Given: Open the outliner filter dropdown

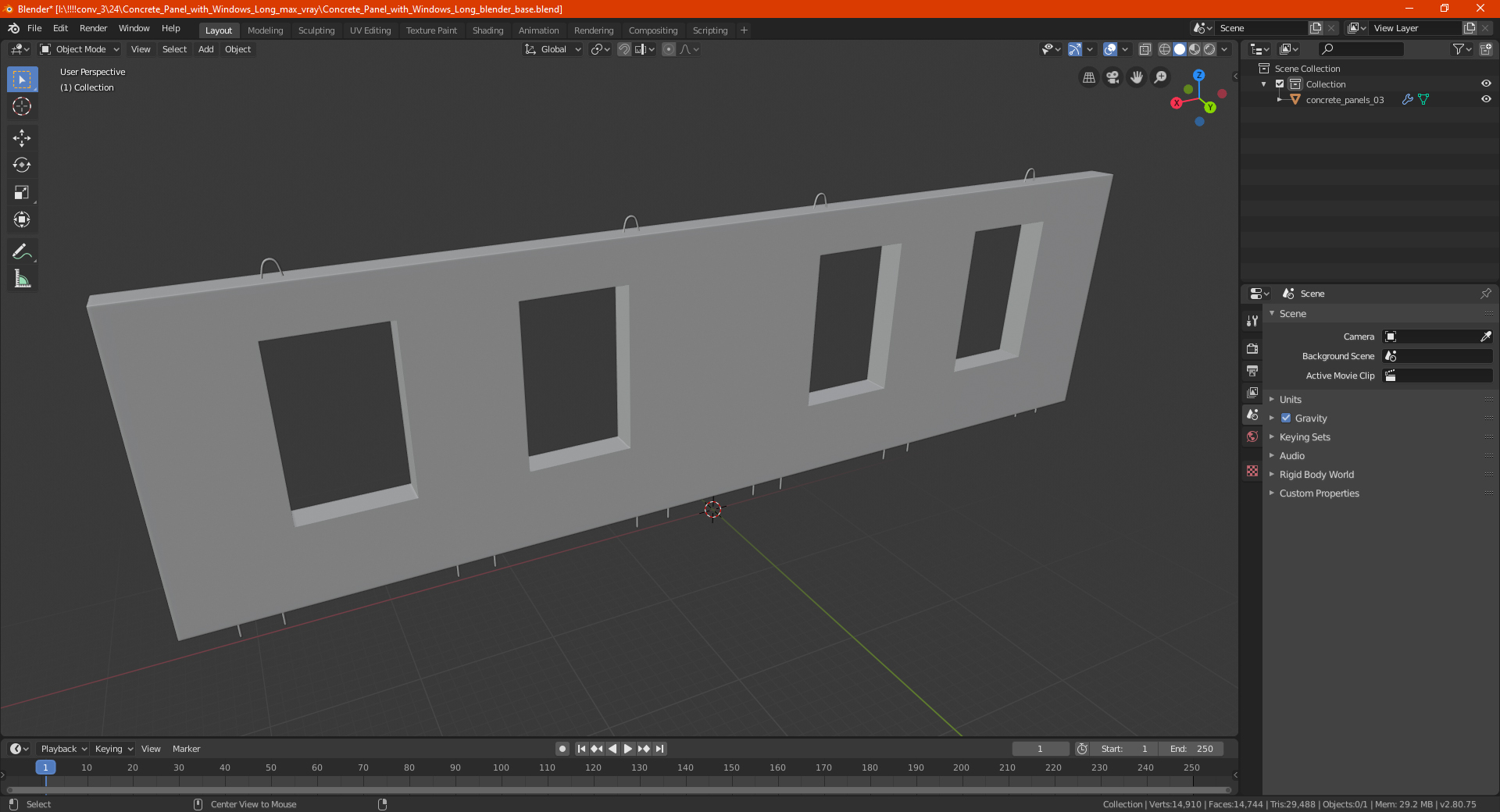Looking at the screenshot, I should (x=1462, y=49).
